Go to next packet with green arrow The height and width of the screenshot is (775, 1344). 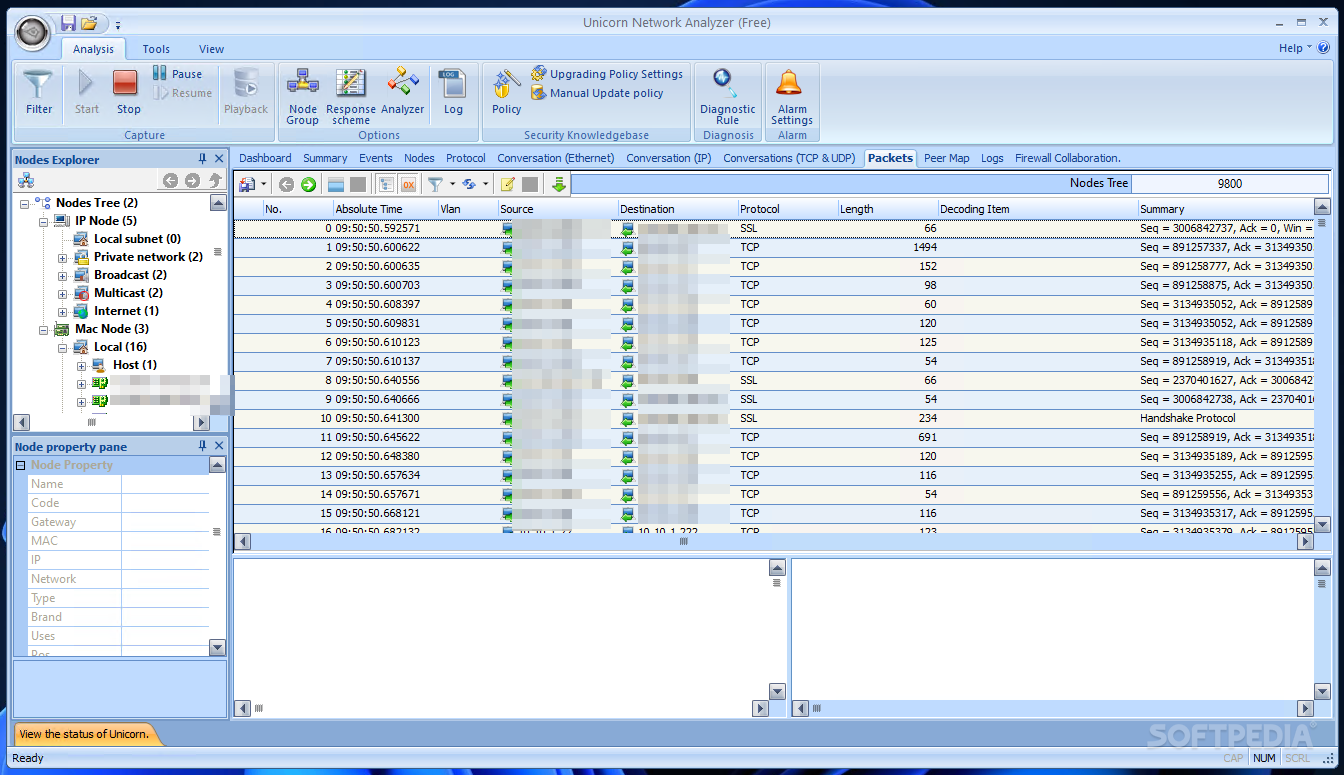pos(308,184)
